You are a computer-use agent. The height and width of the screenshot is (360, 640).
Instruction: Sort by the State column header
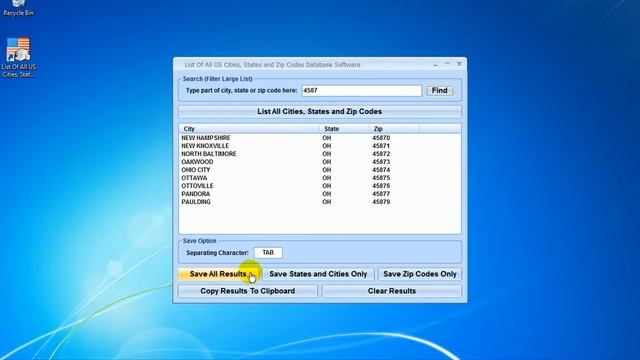pyautogui.click(x=344, y=129)
